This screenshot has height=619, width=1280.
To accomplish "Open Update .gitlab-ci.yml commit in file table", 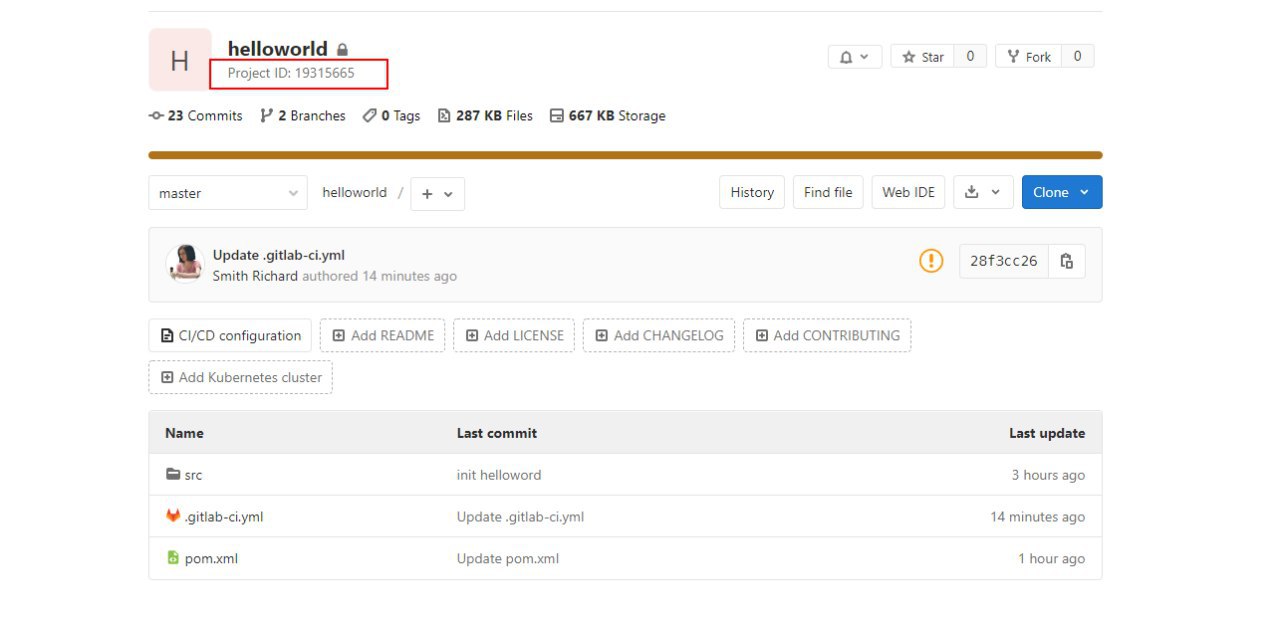I will pyautogui.click(x=520, y=517).
